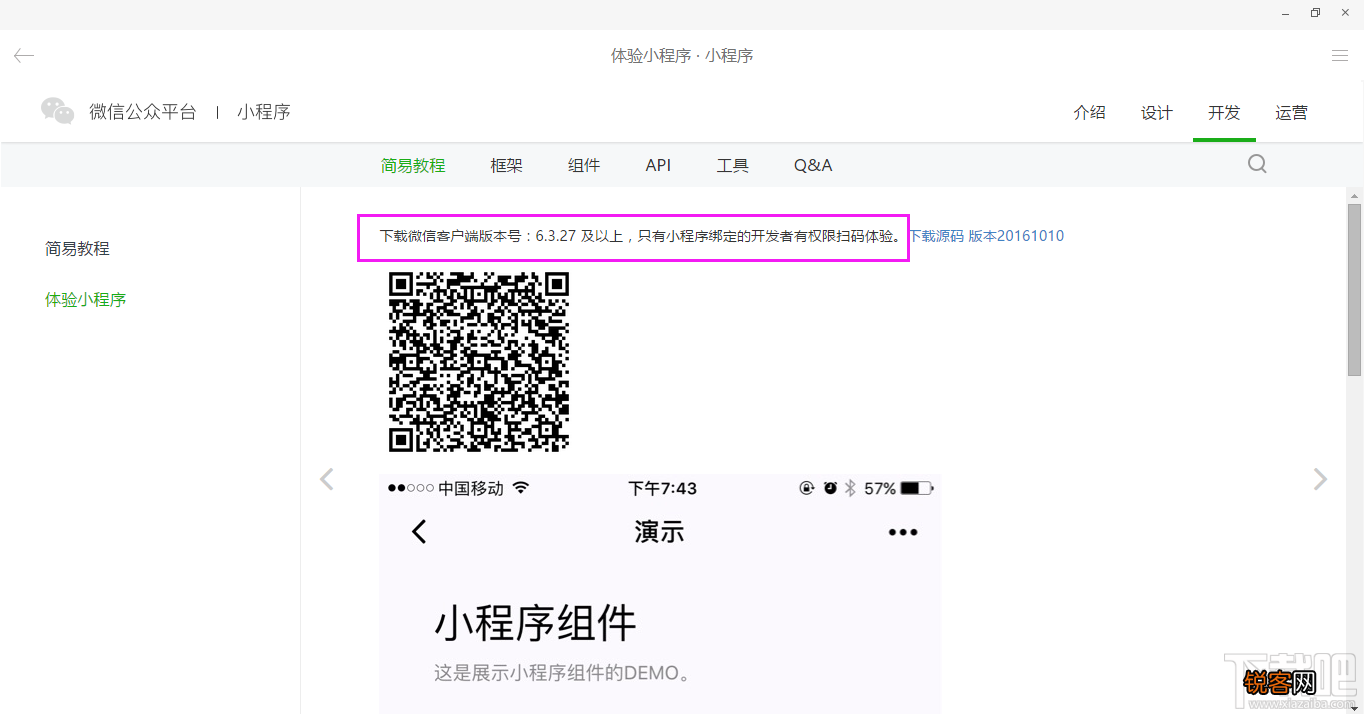Image resolution: width=1364 pixels, height=714 pixels.
Task: Open the 框架 section
Action: (x=507, y=166)
